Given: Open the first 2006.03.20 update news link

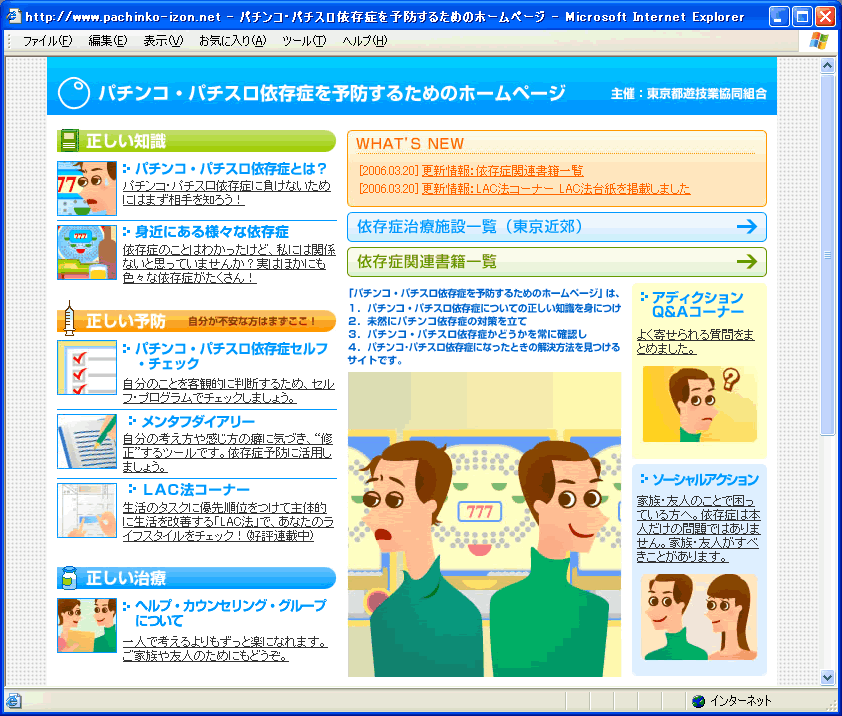Looking at the screenshot, I should 502,171.
